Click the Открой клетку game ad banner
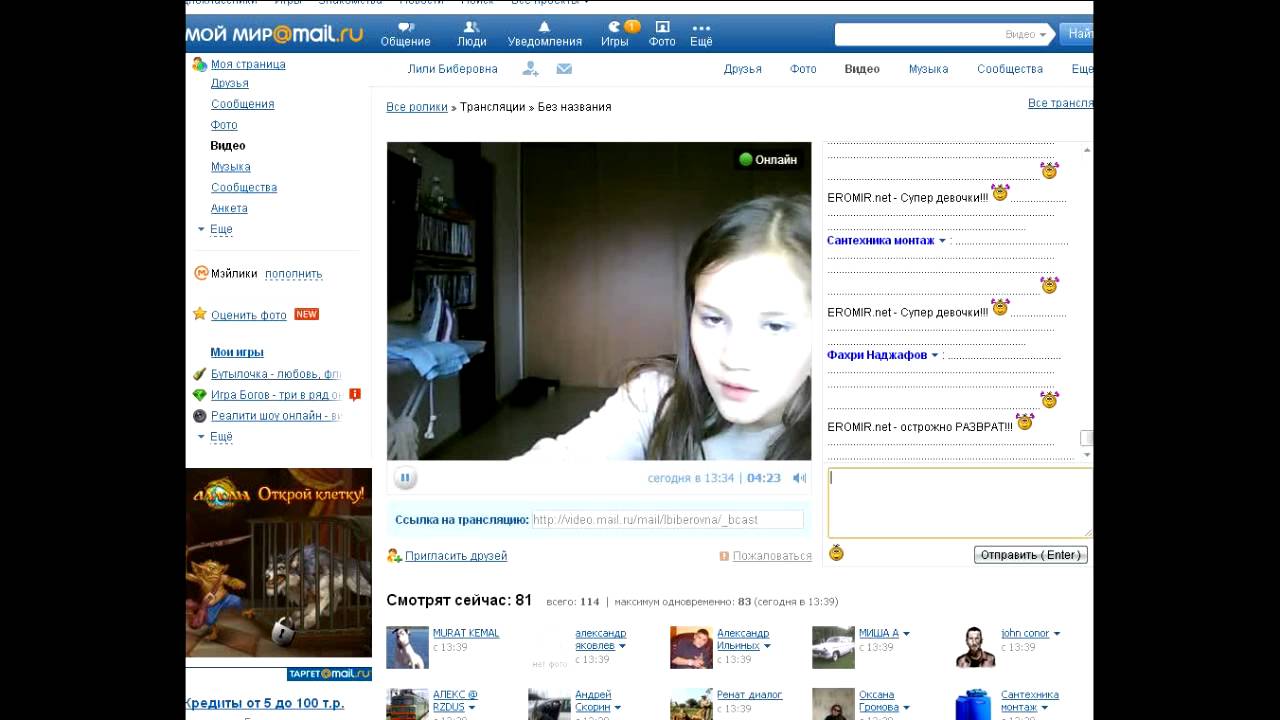 279,563
